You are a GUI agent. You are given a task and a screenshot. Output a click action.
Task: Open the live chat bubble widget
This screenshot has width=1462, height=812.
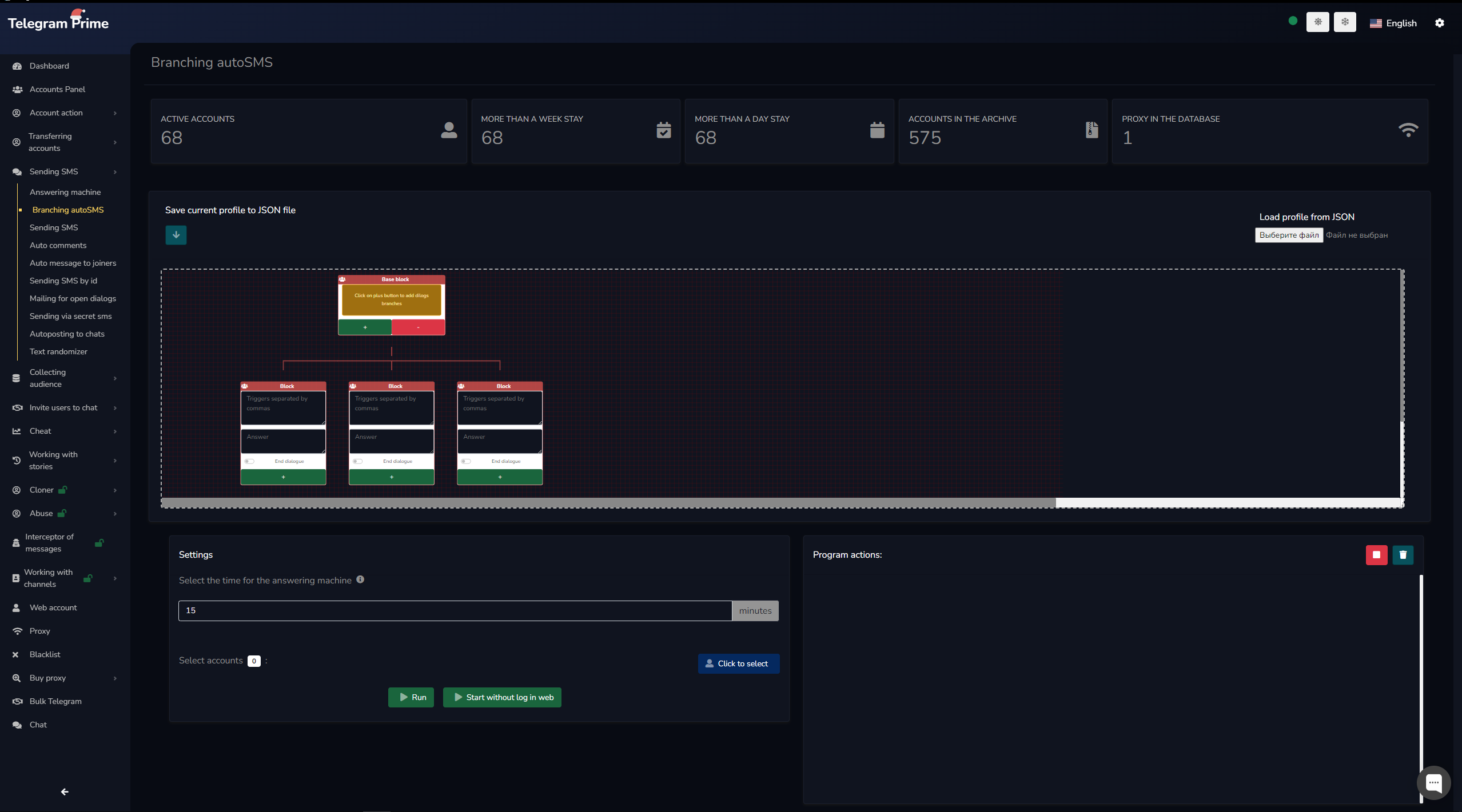click(x=1433, y=782)
